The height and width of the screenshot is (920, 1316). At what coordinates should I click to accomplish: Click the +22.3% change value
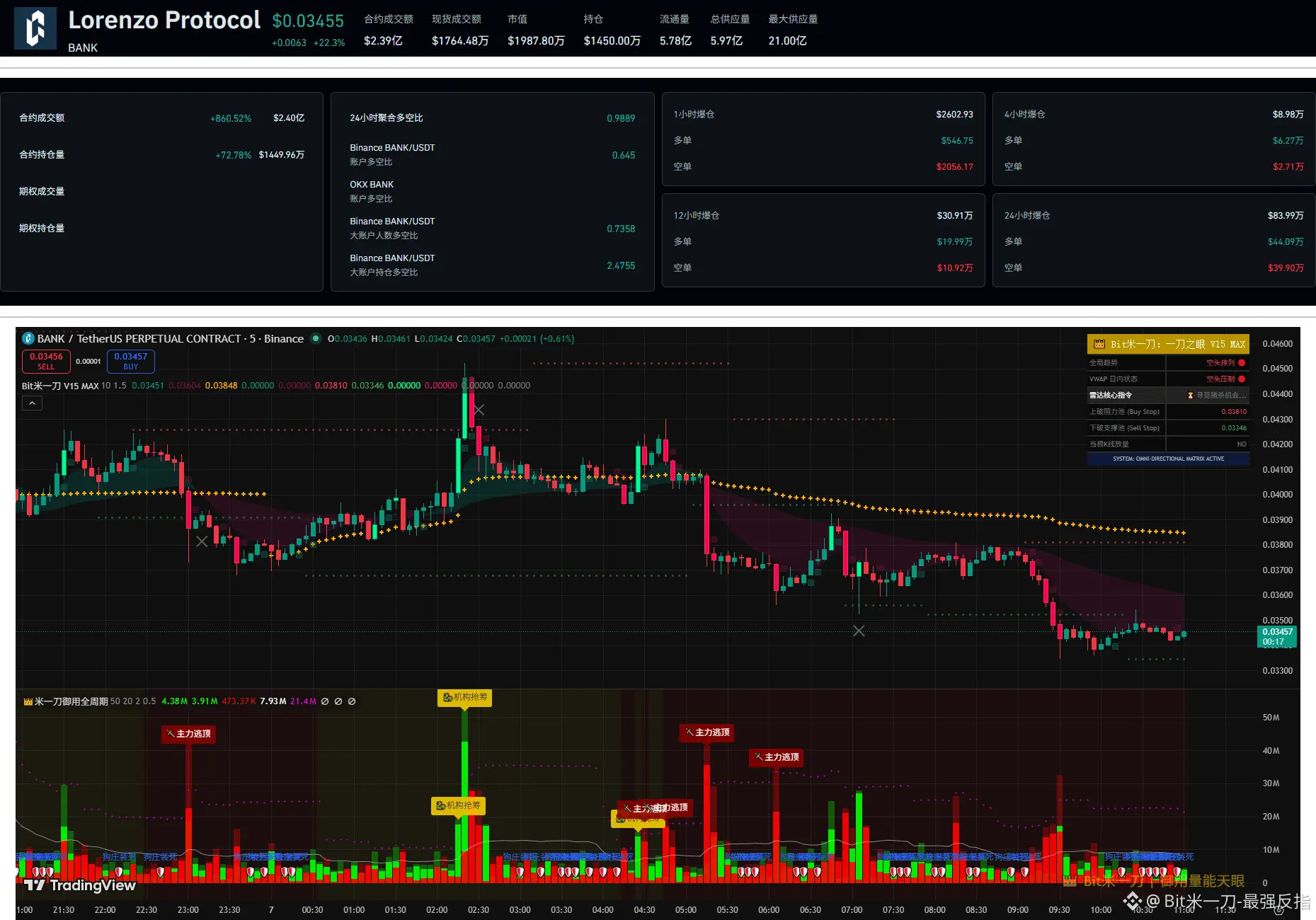329,43
